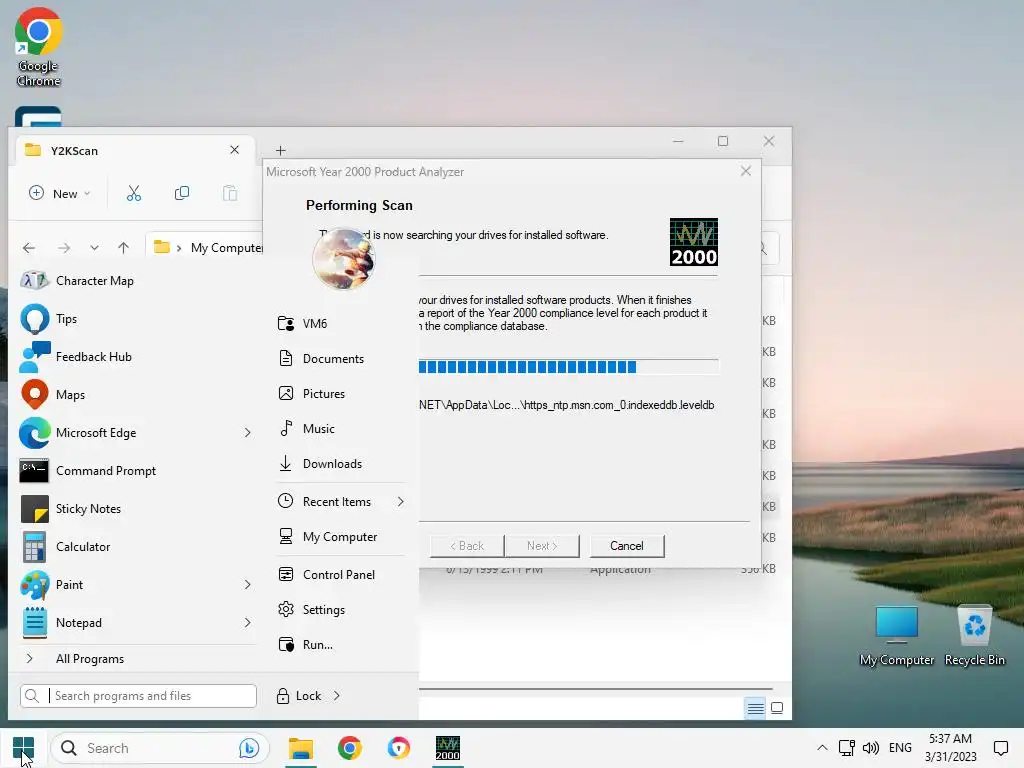The image size is (1024, 768).
Task: Show hidden system tray icons
Action: (x=822, y=748)
